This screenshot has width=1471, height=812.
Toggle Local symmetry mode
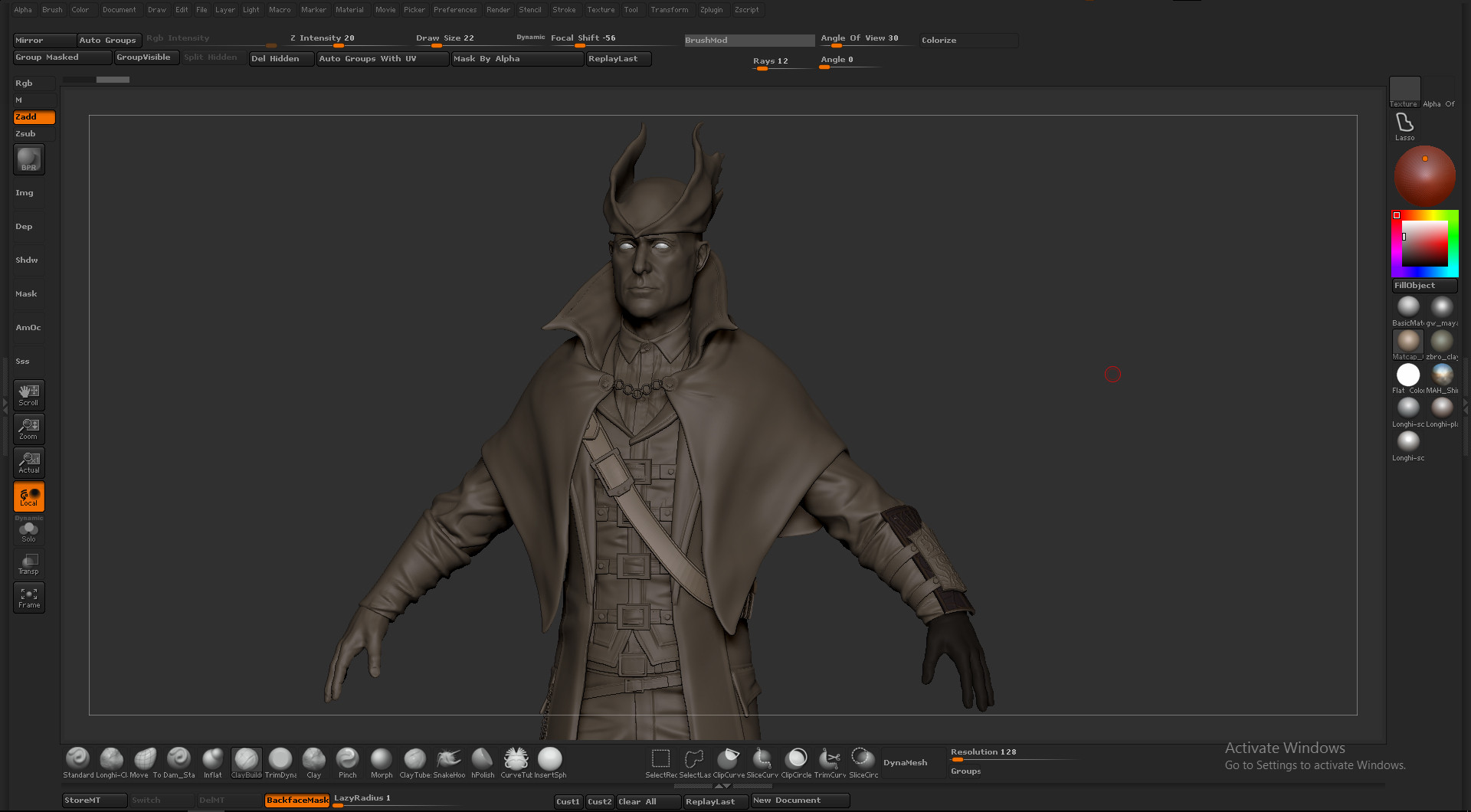pos(29,496)
